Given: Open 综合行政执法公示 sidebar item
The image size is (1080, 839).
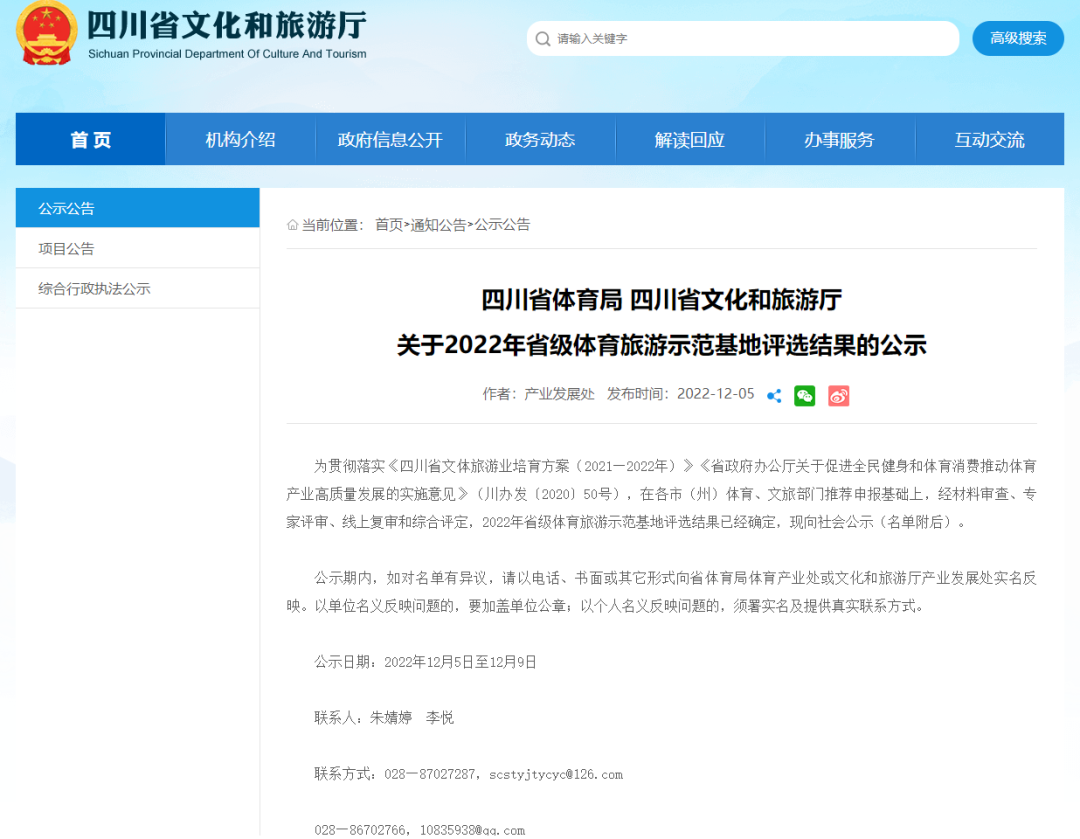Looking at the screenshot, I should point(94,289).
